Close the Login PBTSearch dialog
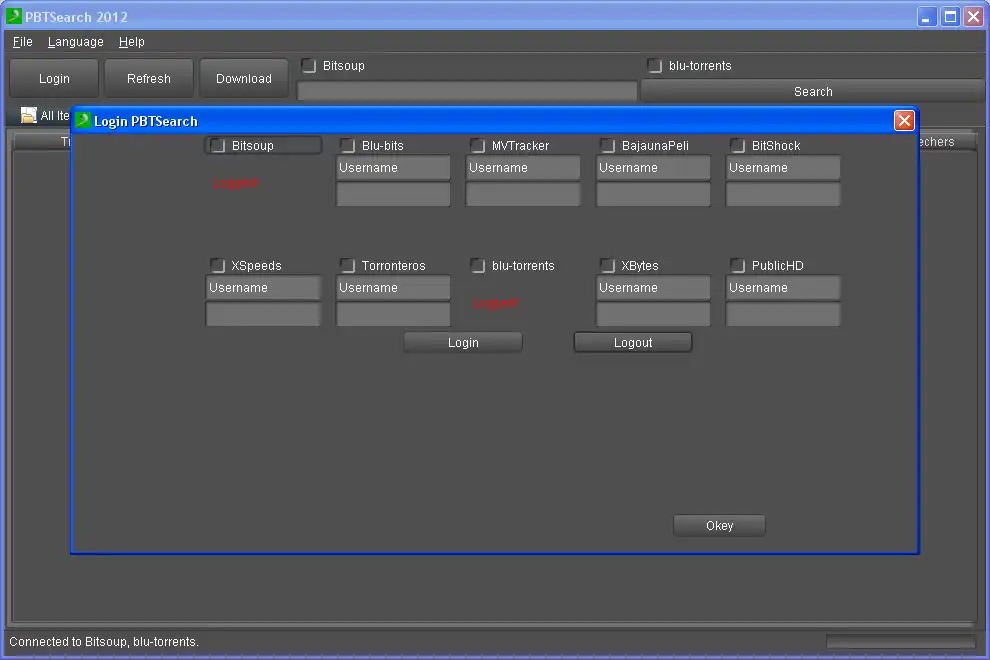Screen dimensions: 990x660 (x=904, y=121)
